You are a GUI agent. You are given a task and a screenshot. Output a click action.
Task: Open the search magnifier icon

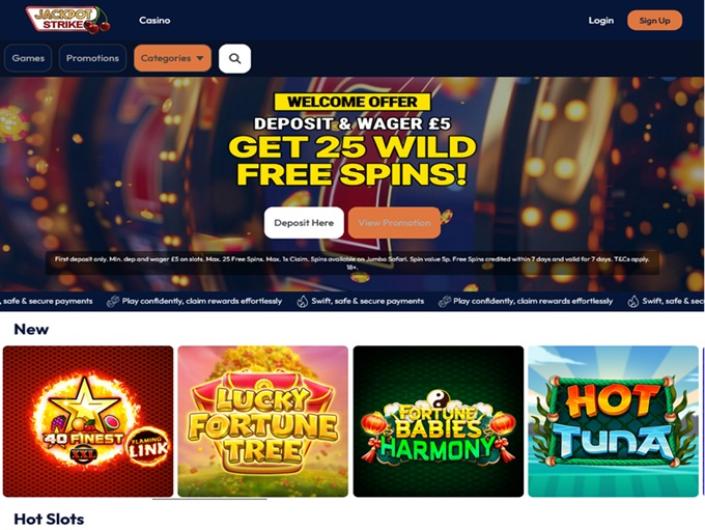(235, 58)
